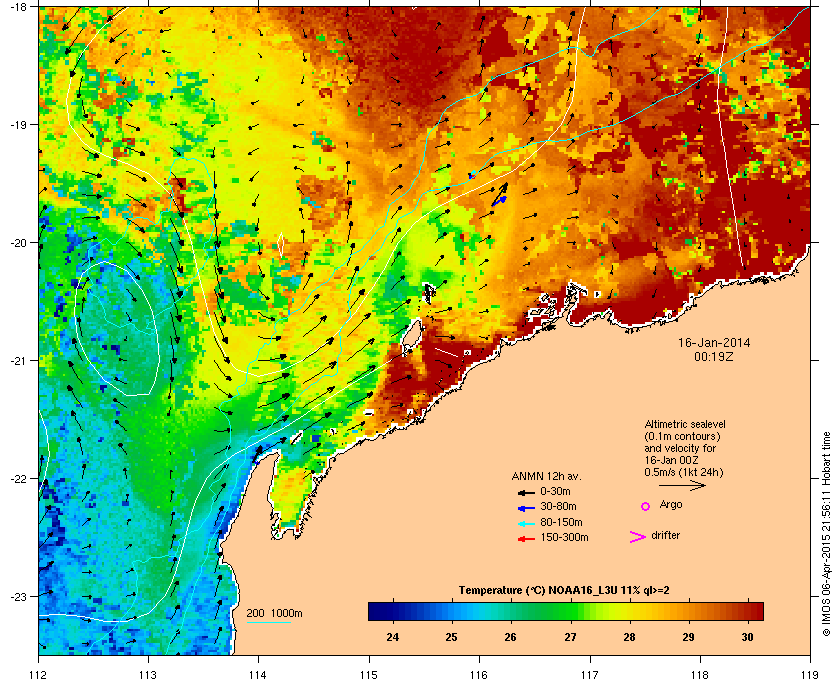Click the Temperature NOAA16_L3U colorbar title

tap(564, 591)
